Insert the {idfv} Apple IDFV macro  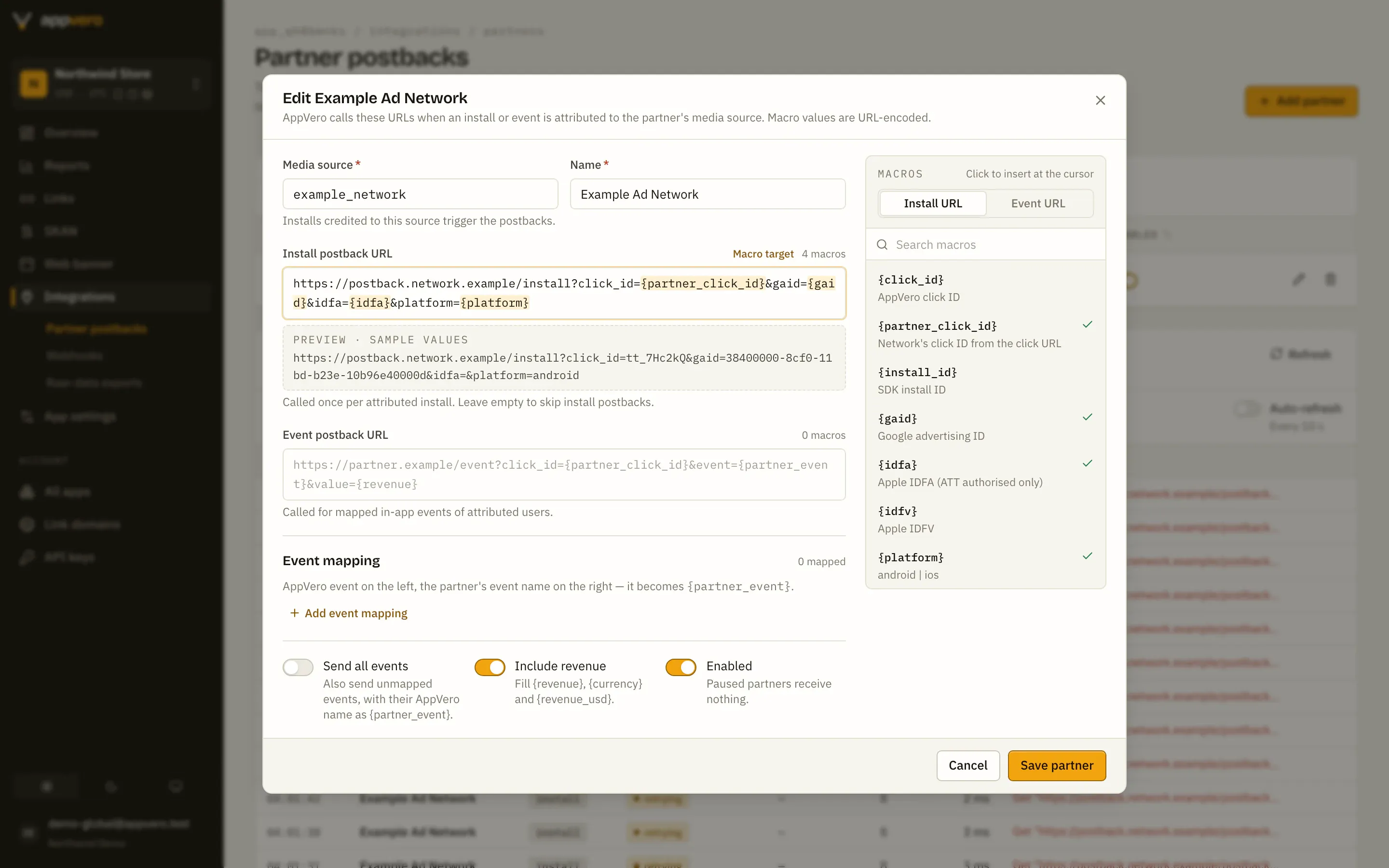pos(985,519)
